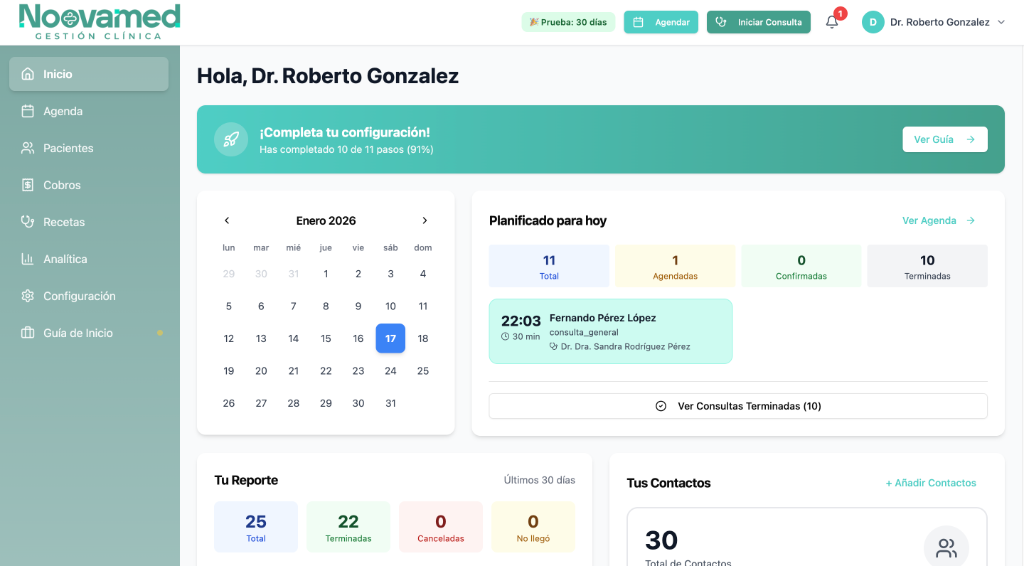
Task: Click the 22 Terminadas report tile
Action: tap(348, 527)
